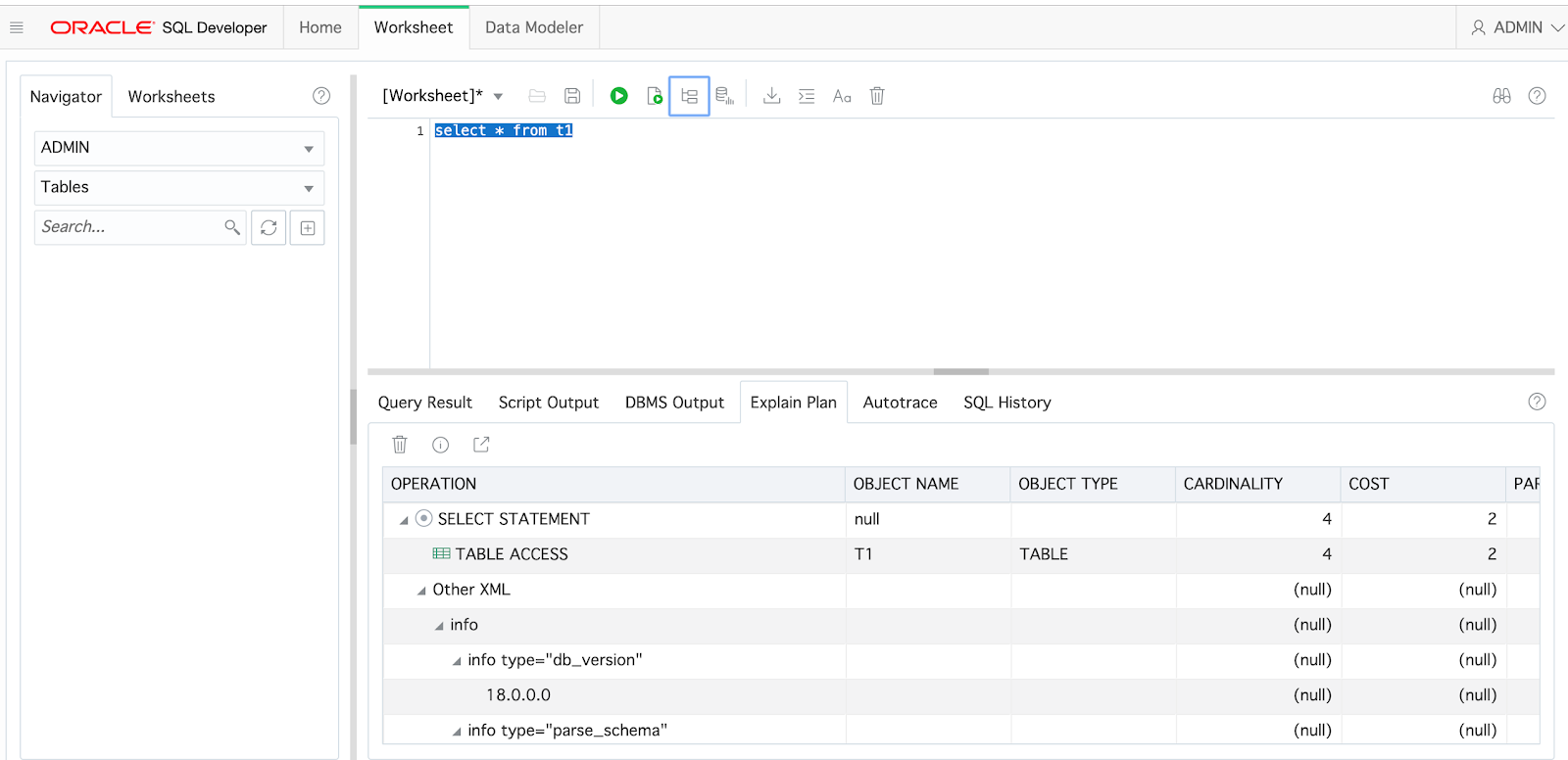1568x760 pixels.
Task: Click the Open file folder icon
Action: [537, 96]
